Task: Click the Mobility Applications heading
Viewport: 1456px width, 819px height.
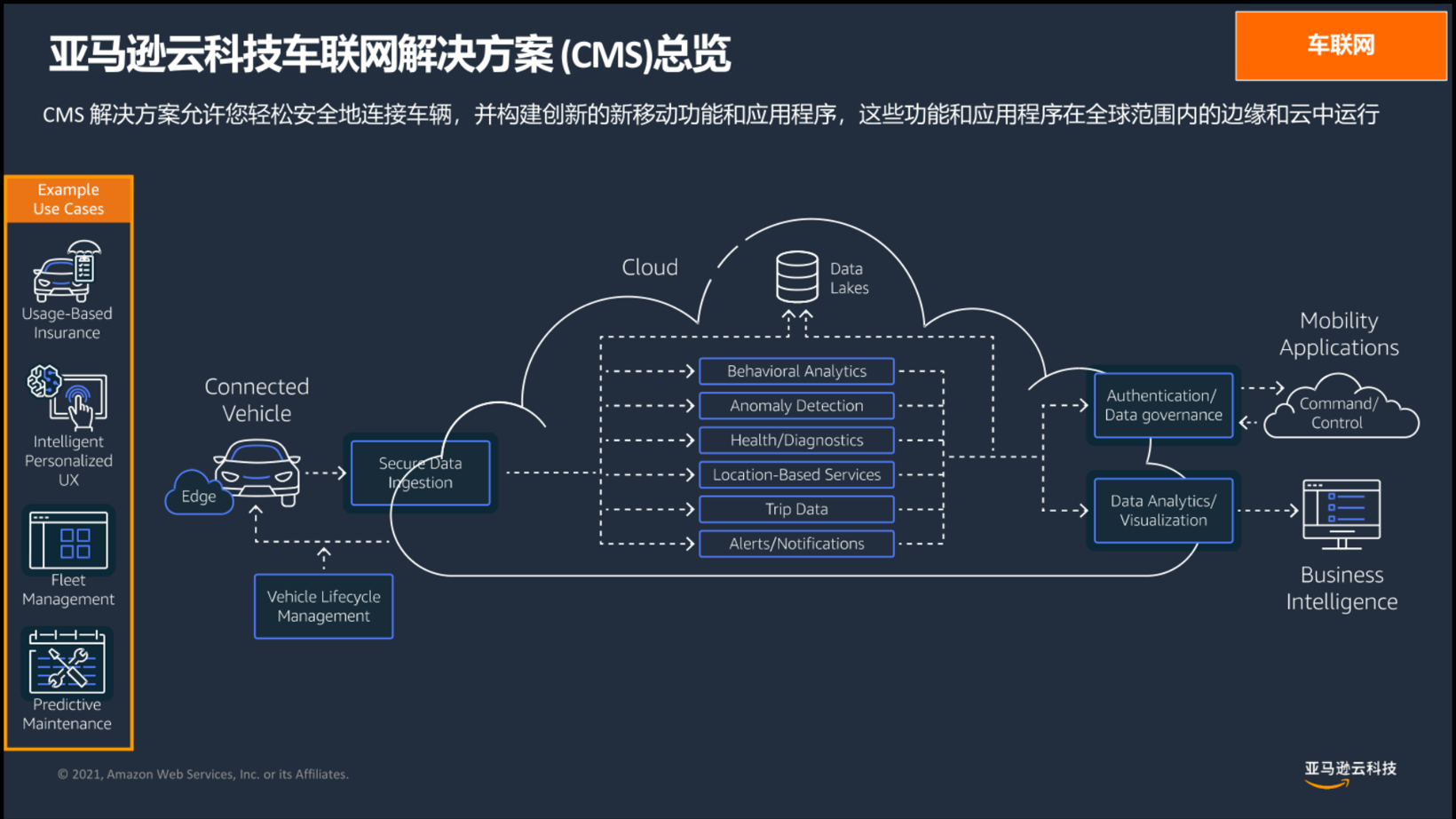Action: point(1339,334)
